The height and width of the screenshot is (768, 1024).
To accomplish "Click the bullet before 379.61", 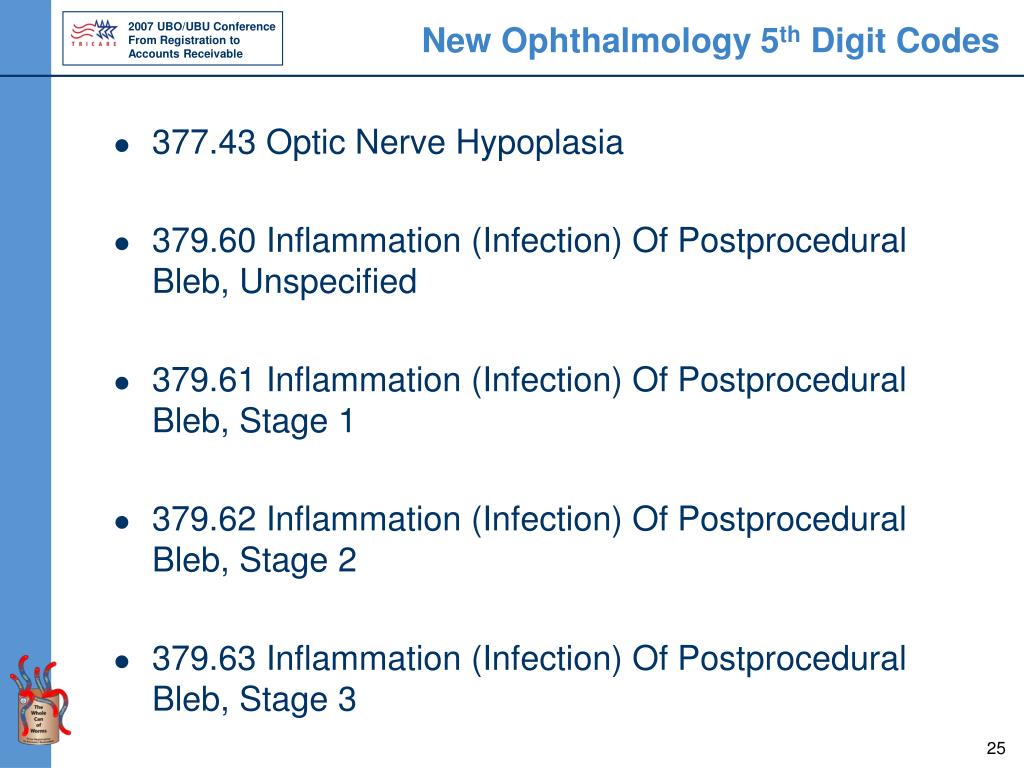I will (x=121, y=383).
